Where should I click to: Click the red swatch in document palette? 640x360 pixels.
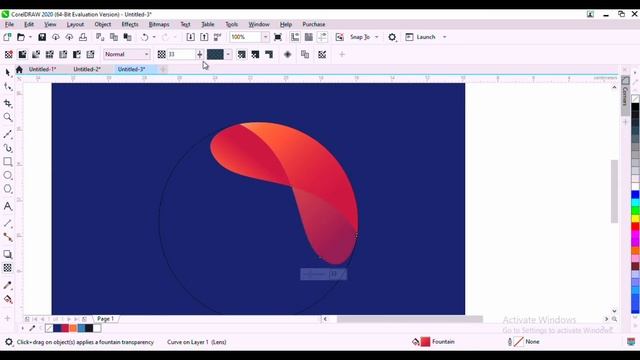click(65, 328)
